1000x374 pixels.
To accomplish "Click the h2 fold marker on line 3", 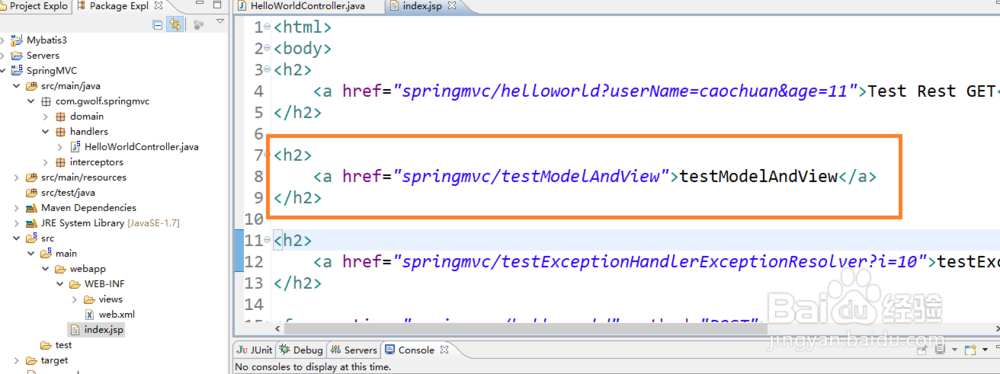I will 268,70.
